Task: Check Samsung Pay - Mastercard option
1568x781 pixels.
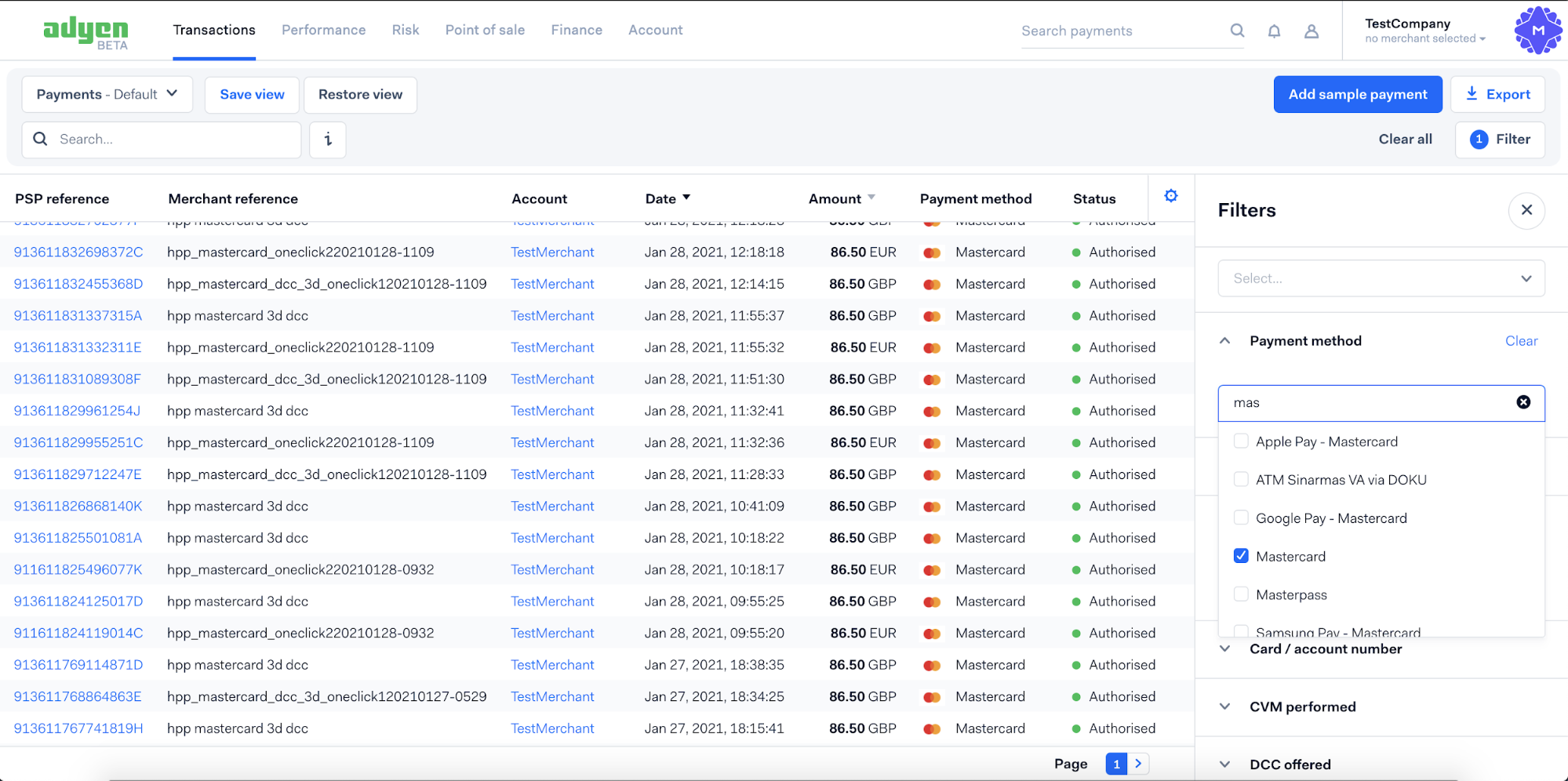Action: (1241, 631)
